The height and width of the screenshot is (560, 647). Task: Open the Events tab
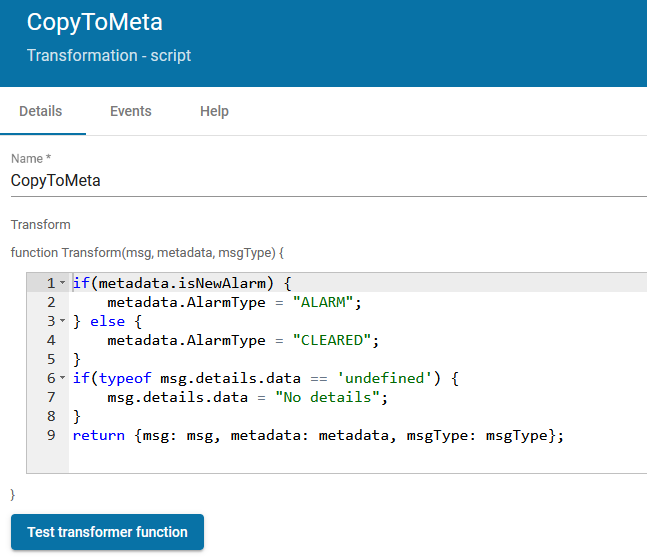[131, 111]
